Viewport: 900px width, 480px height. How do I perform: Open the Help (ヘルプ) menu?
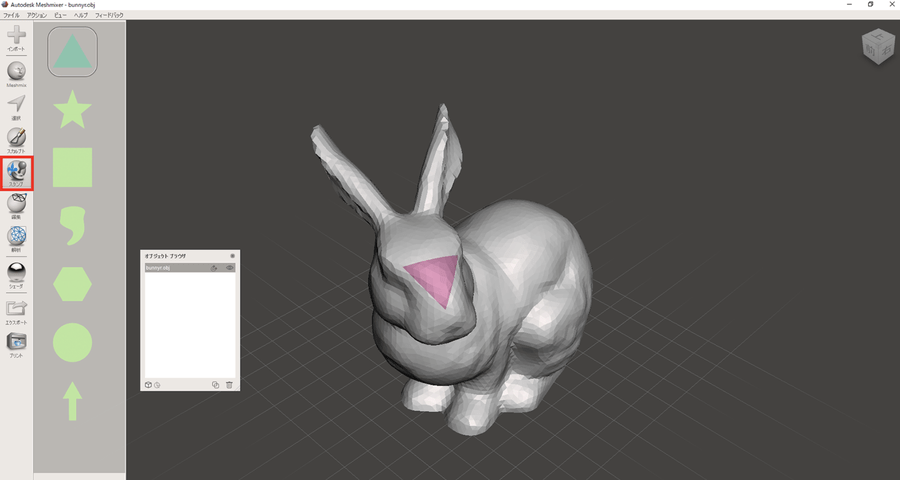(81, 16)
